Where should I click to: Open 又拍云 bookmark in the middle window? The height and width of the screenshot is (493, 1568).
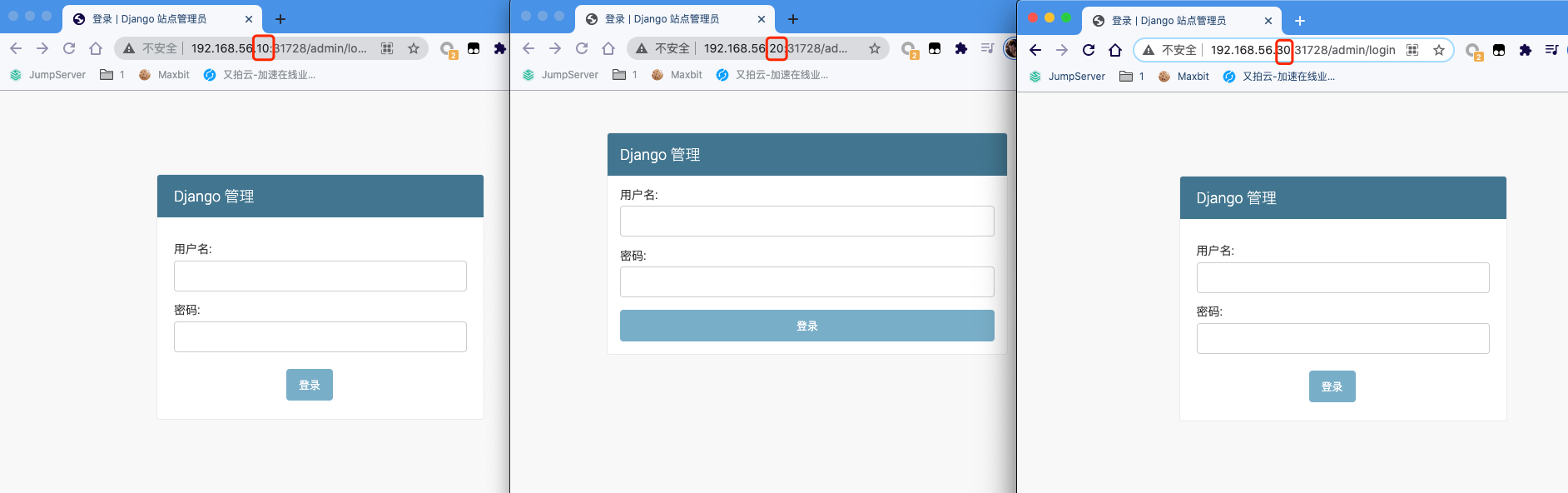pyautogui.click(x=772, y=75)
